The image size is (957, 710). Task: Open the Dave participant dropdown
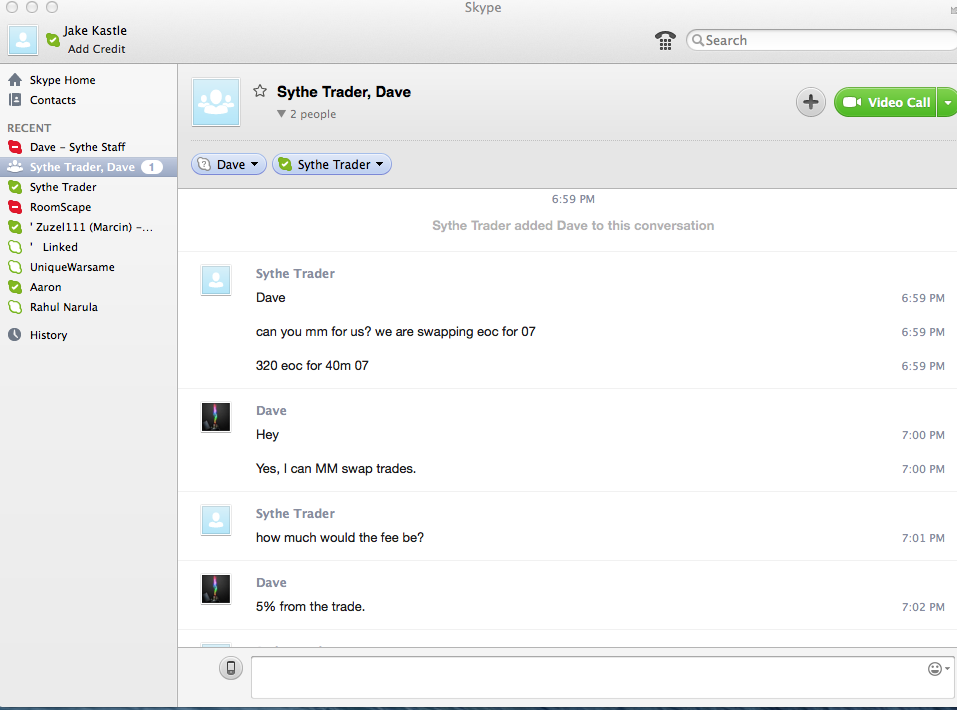click(x=229, y=164)
